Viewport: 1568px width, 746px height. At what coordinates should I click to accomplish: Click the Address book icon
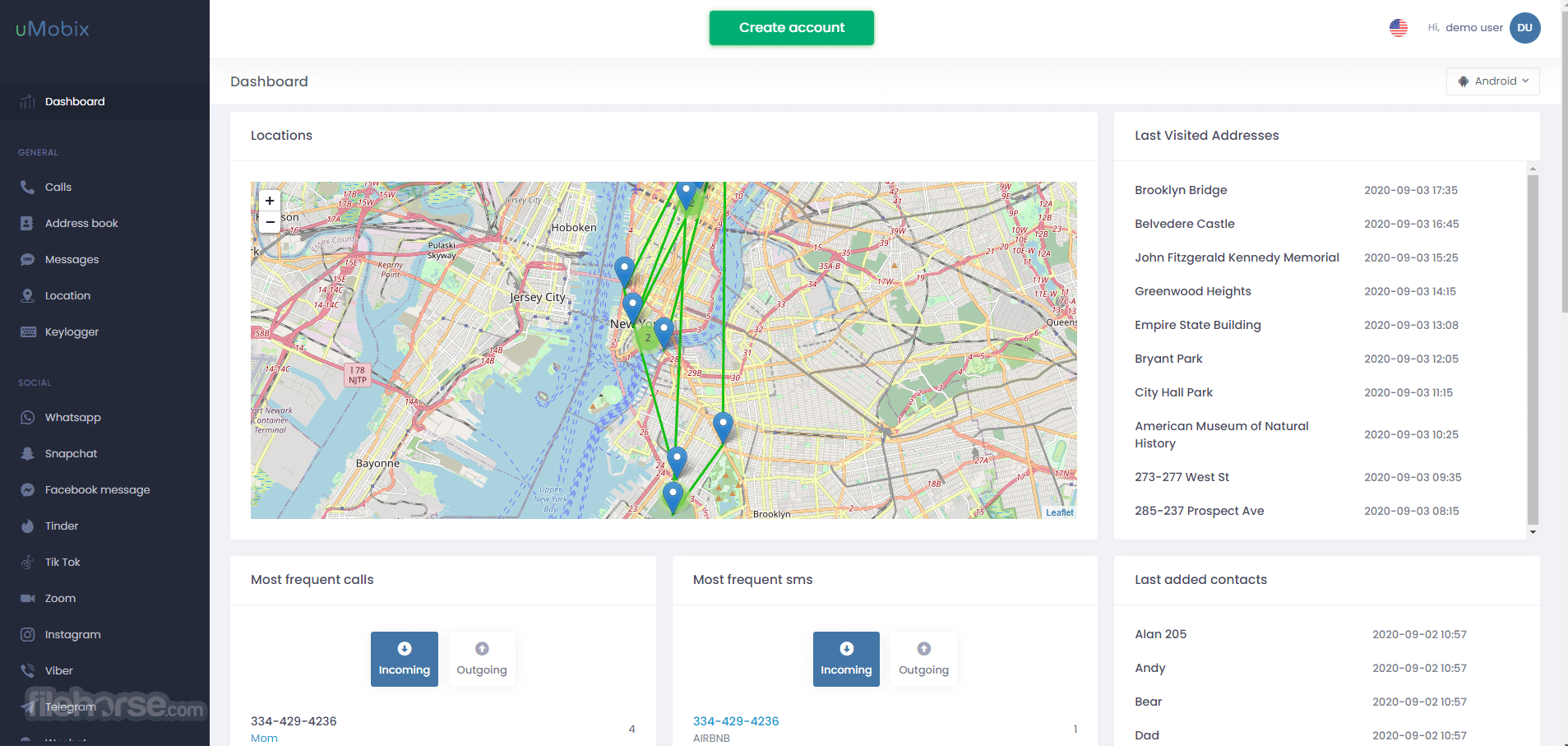click(27, 224)
